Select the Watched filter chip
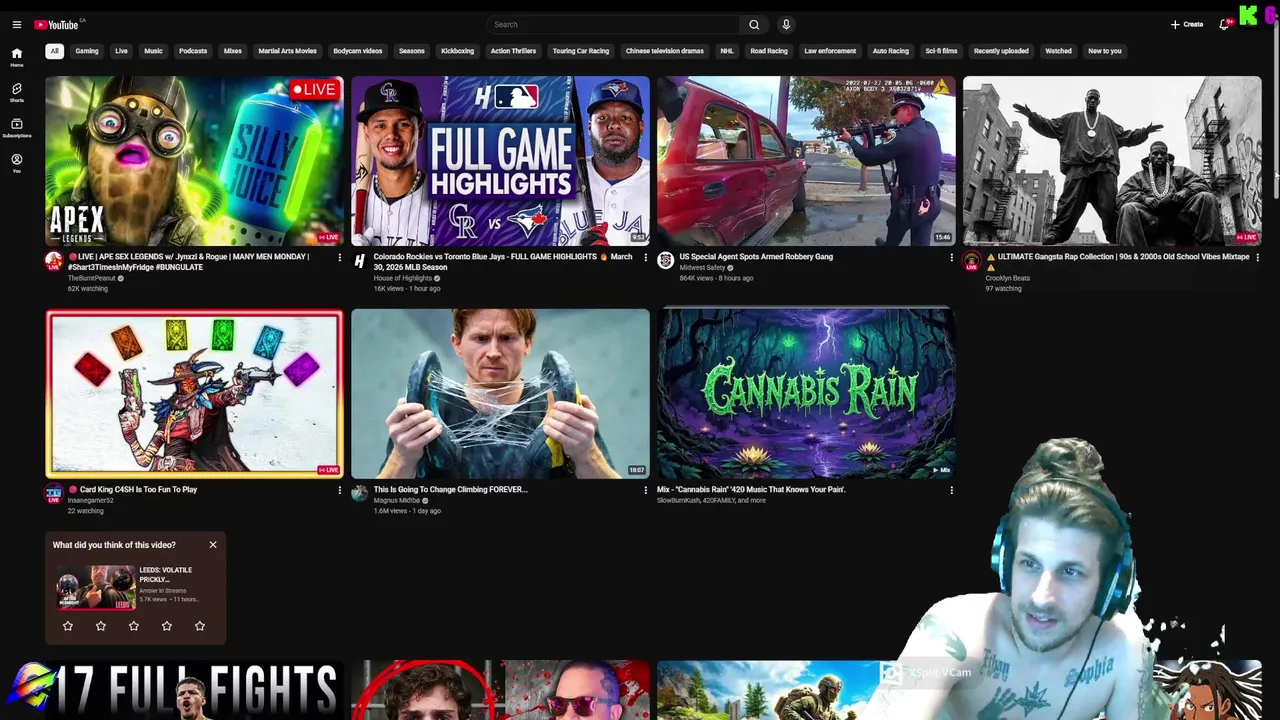 click(x=1058, y=51)
